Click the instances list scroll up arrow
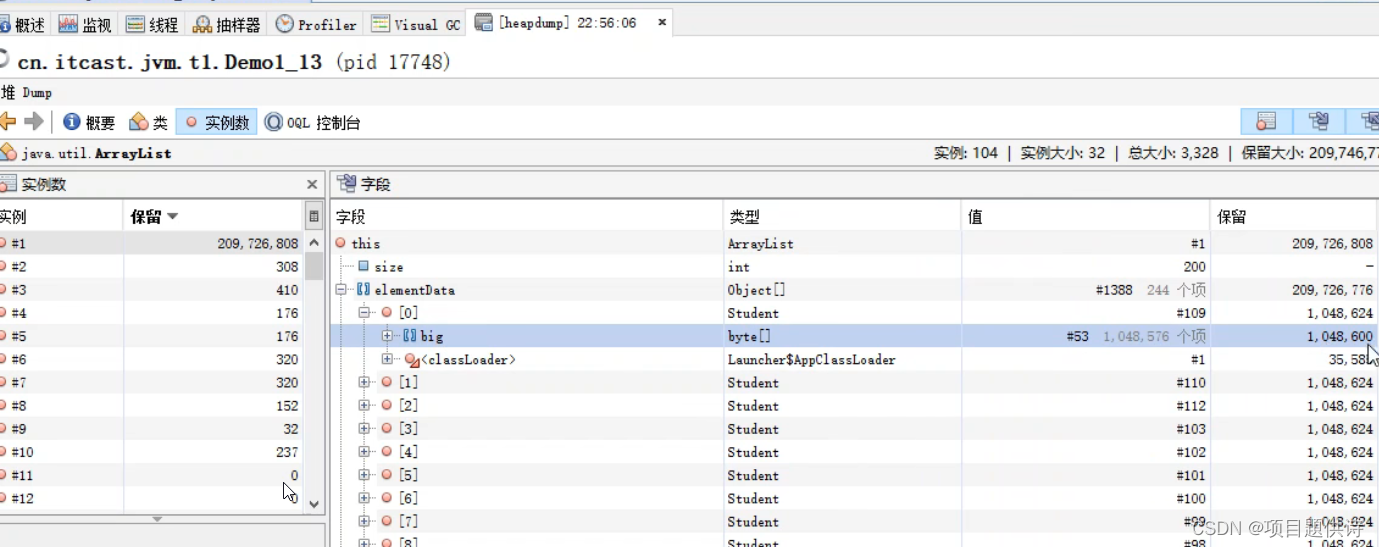The image size is (1379, 547). click(314, 243)
